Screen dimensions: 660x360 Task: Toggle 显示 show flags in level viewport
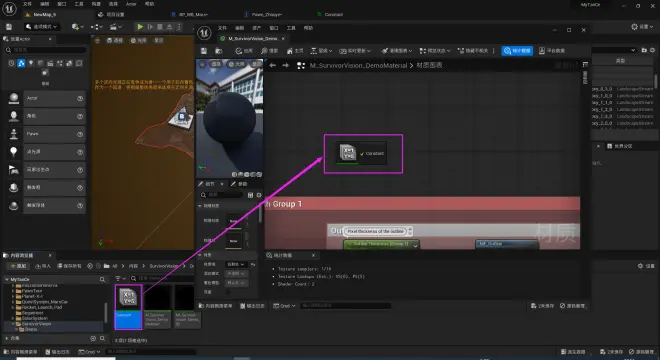pos(159,41)
